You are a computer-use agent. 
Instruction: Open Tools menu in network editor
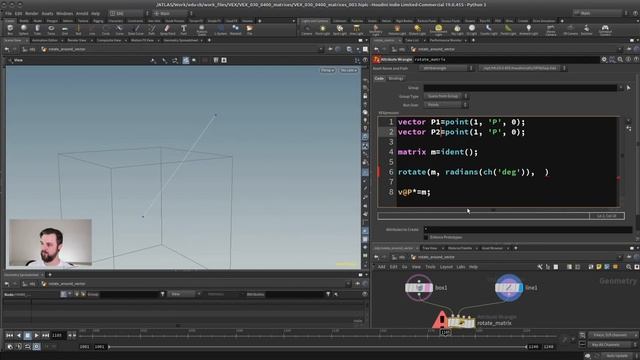[x=430, y=267]
